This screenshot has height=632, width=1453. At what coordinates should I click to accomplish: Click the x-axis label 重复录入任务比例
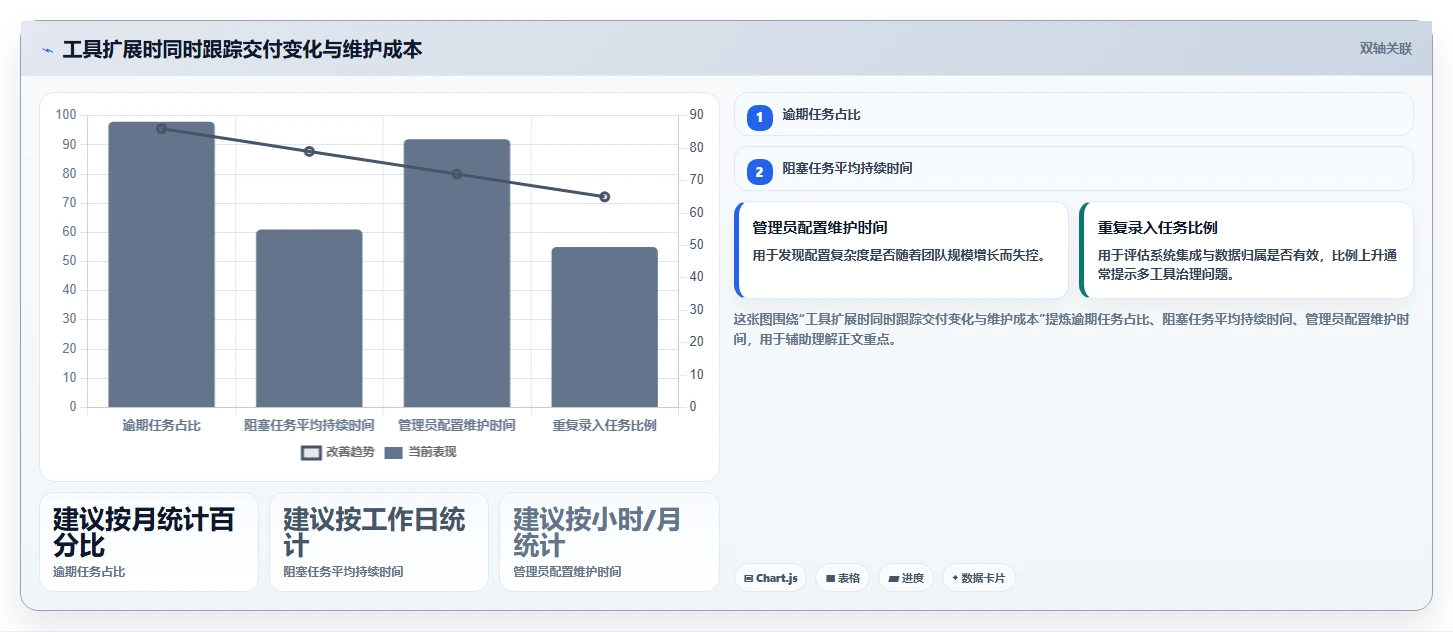[x=604, y=425]
